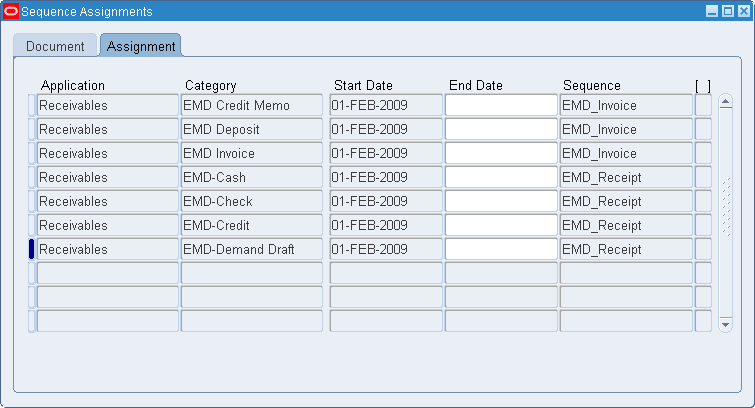
Task: Select the EMD-Demand Draft category cell
Action: point(252,250)
